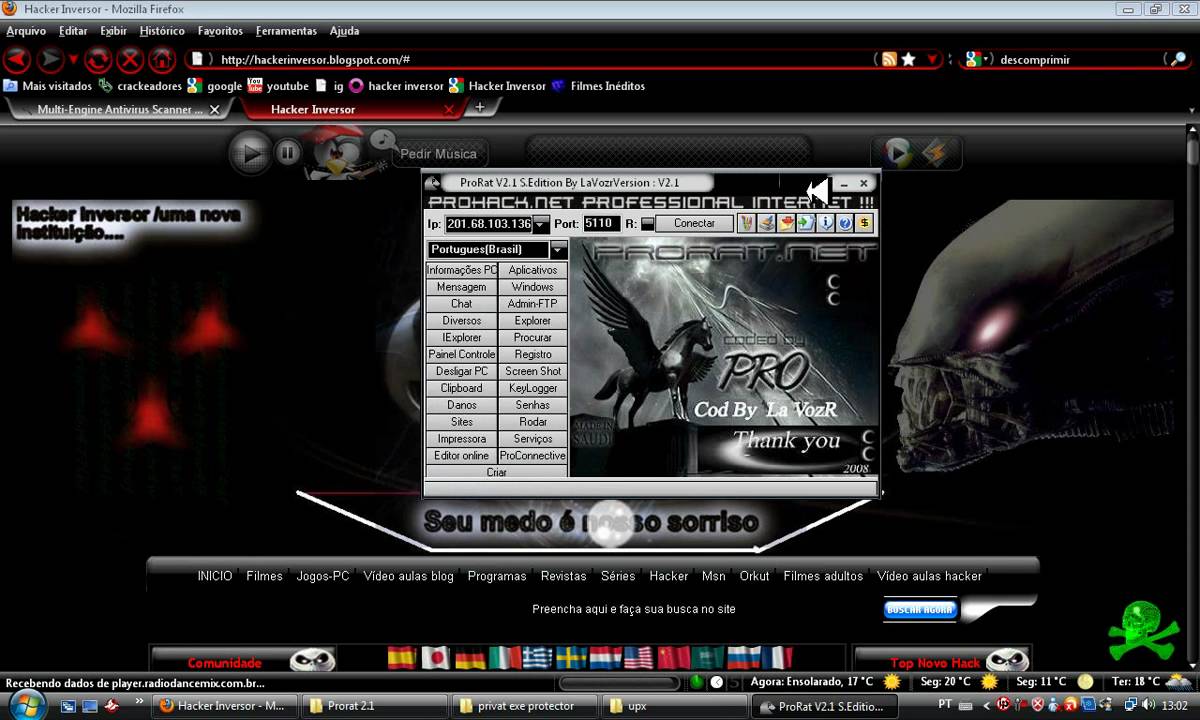Open the Ferramentas menu
The image size is (1200, 720).
point(286,31)
